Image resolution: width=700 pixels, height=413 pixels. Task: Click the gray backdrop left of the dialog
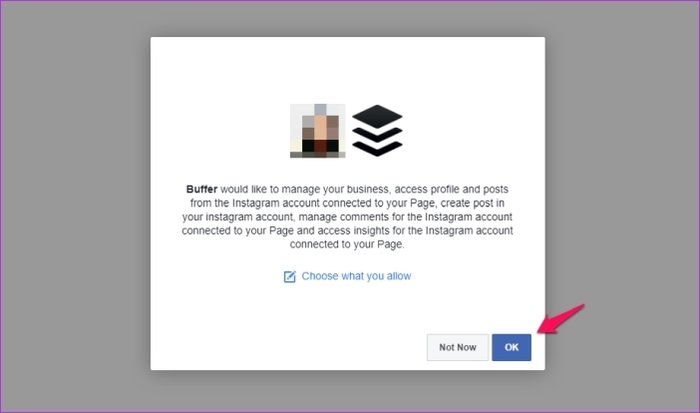click(75, 206)
